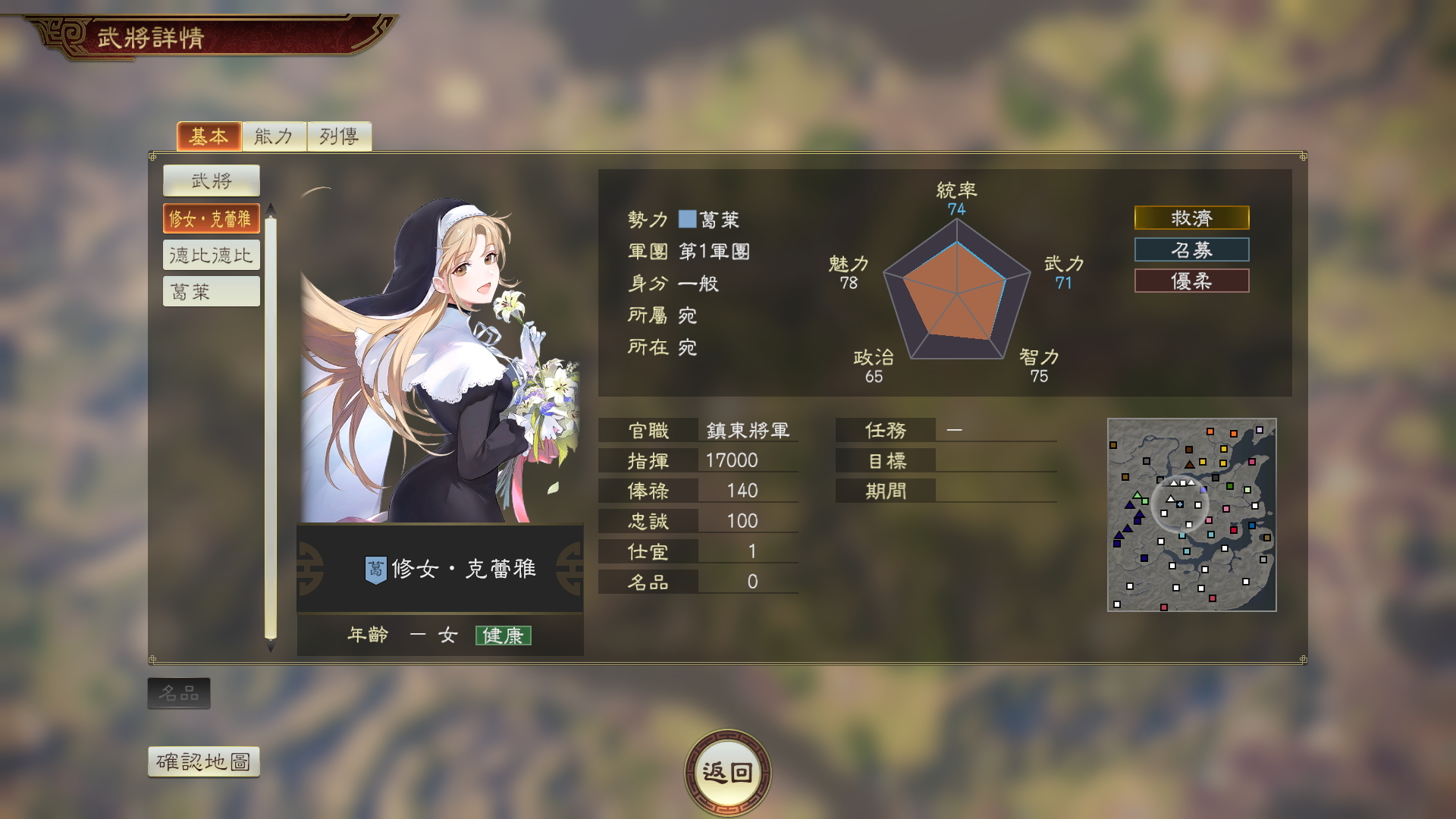This screenshot has height=819, width=1456.
Task: Click the officer list vertical scrollbar
Action: [x=270, y=428]
